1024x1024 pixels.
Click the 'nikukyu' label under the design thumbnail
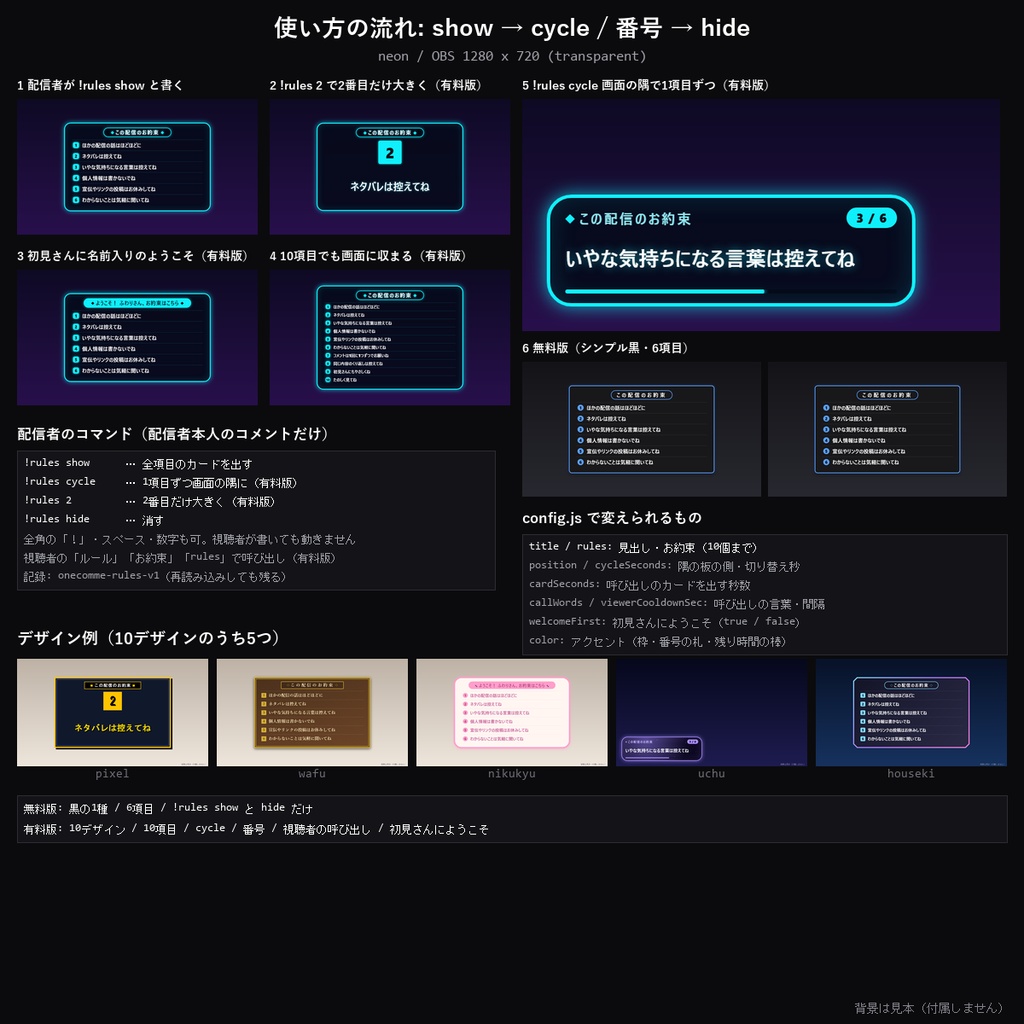coord(512,773)
